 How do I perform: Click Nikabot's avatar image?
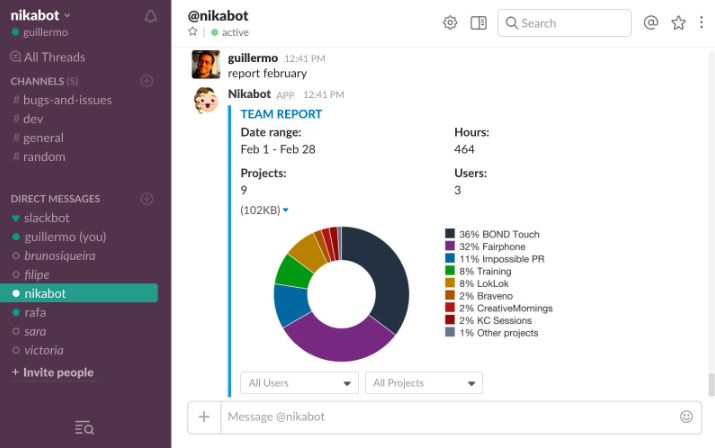(x=206, y=100)
